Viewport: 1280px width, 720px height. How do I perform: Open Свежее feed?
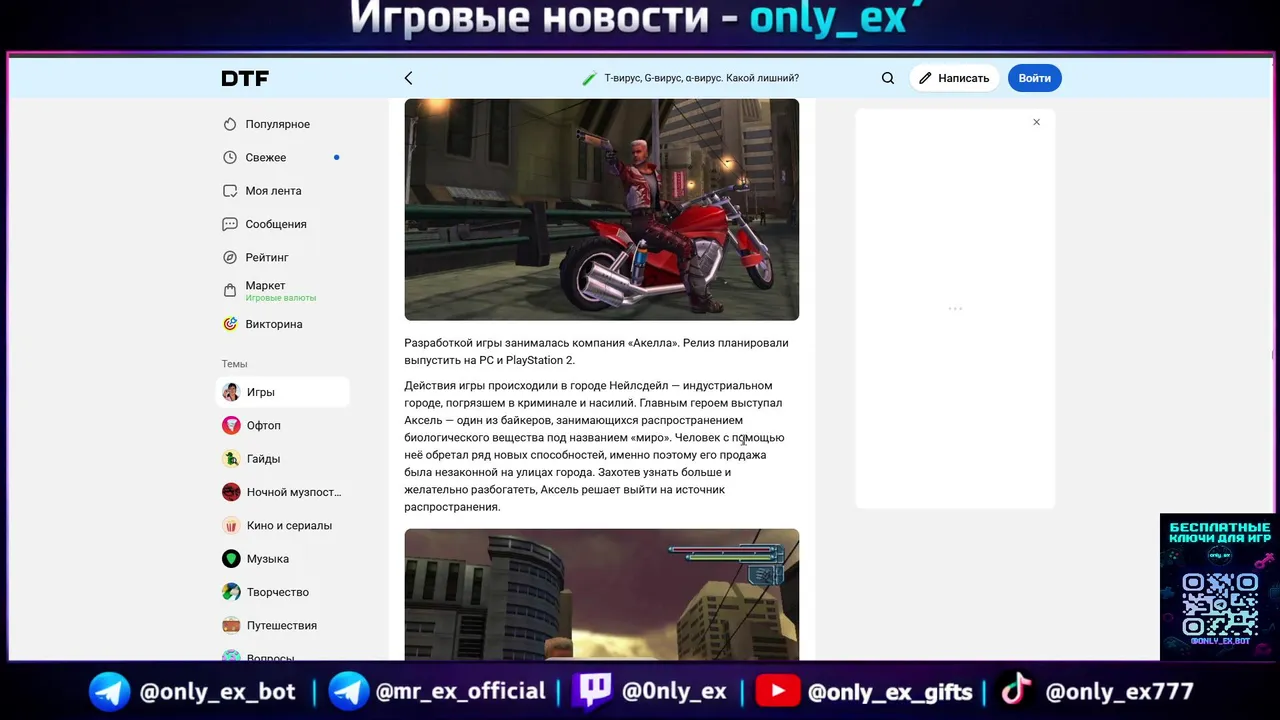[x=266, y=157]
